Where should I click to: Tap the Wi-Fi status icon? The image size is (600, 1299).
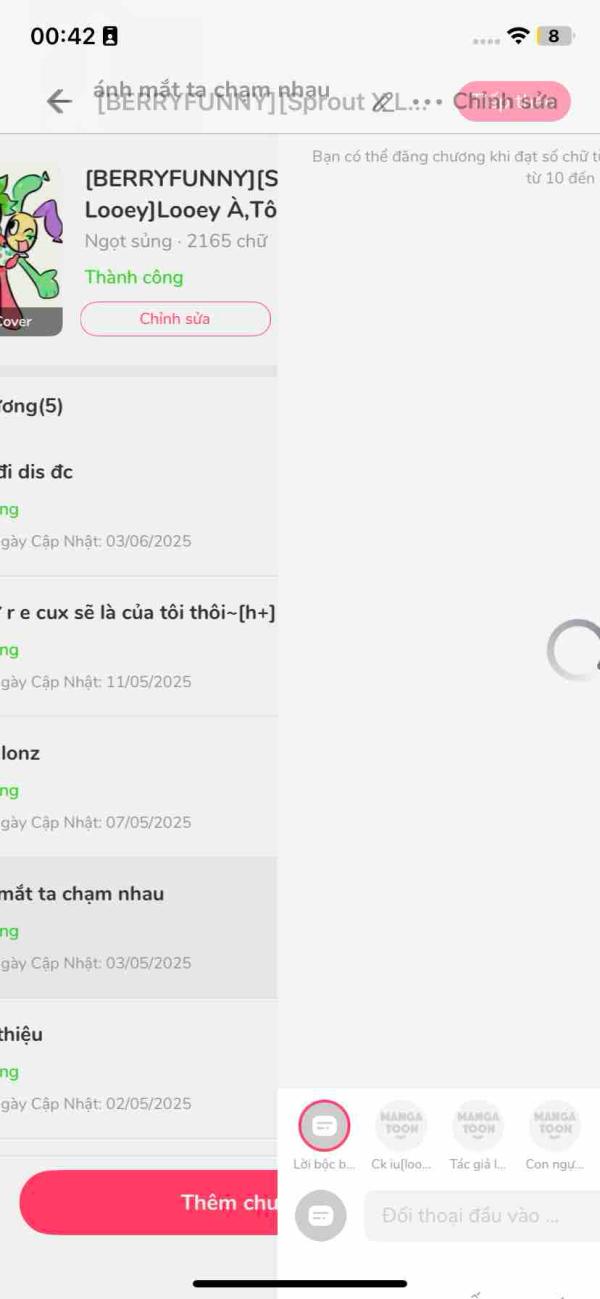click(x=518, y=36)
